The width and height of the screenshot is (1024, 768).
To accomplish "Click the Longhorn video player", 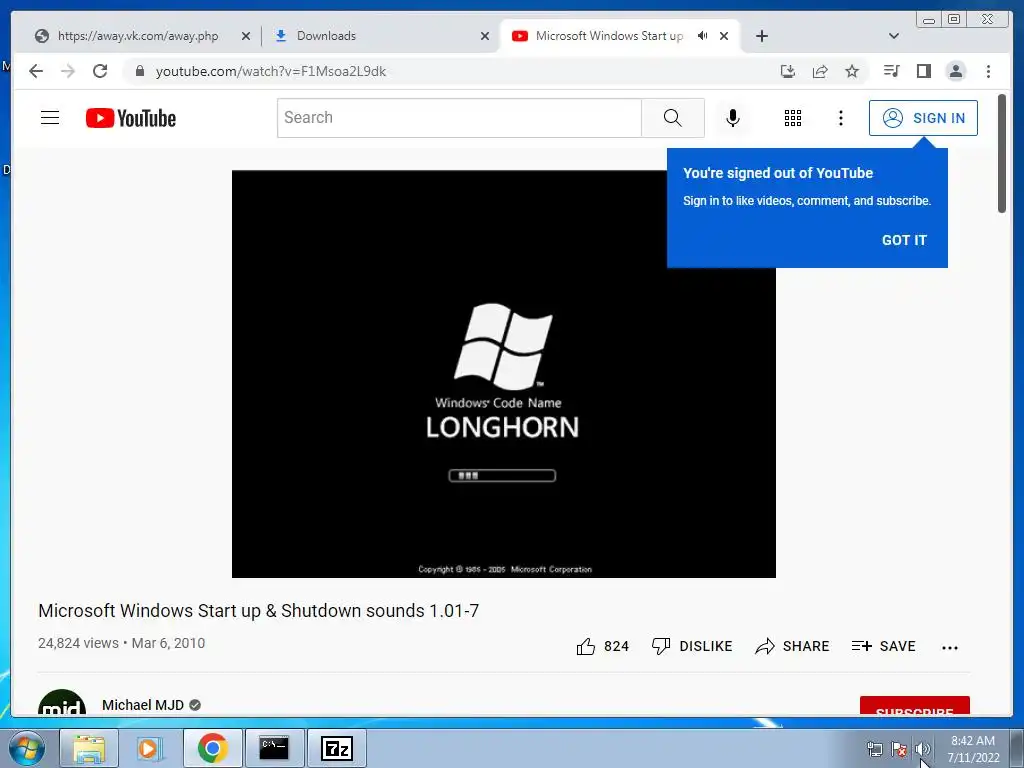I will click(x=504, y=374).
